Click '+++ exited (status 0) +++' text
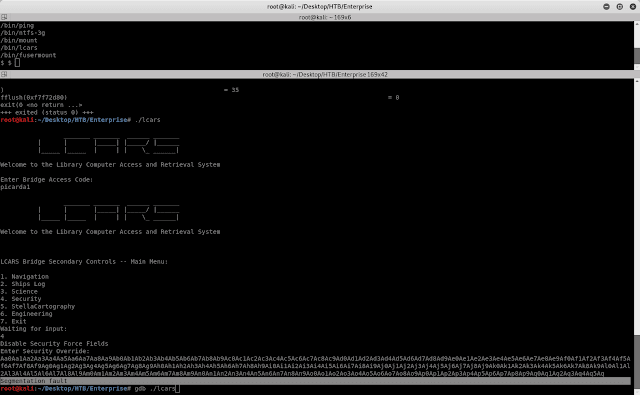 [47, 112]
